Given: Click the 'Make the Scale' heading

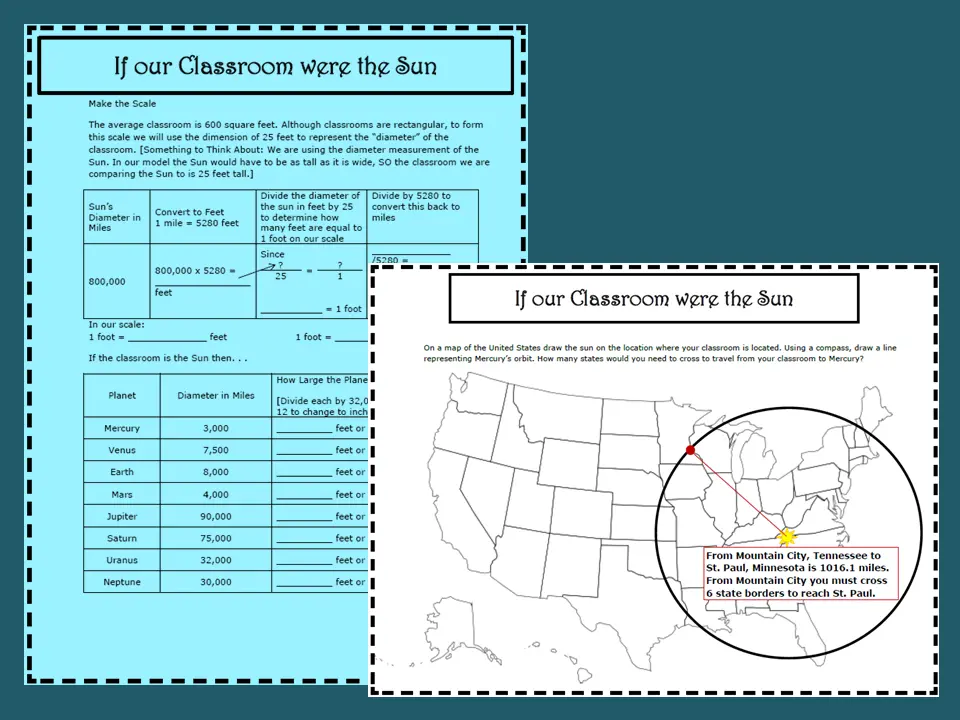Looking at the screenshot, I should [x=122, y=103].
